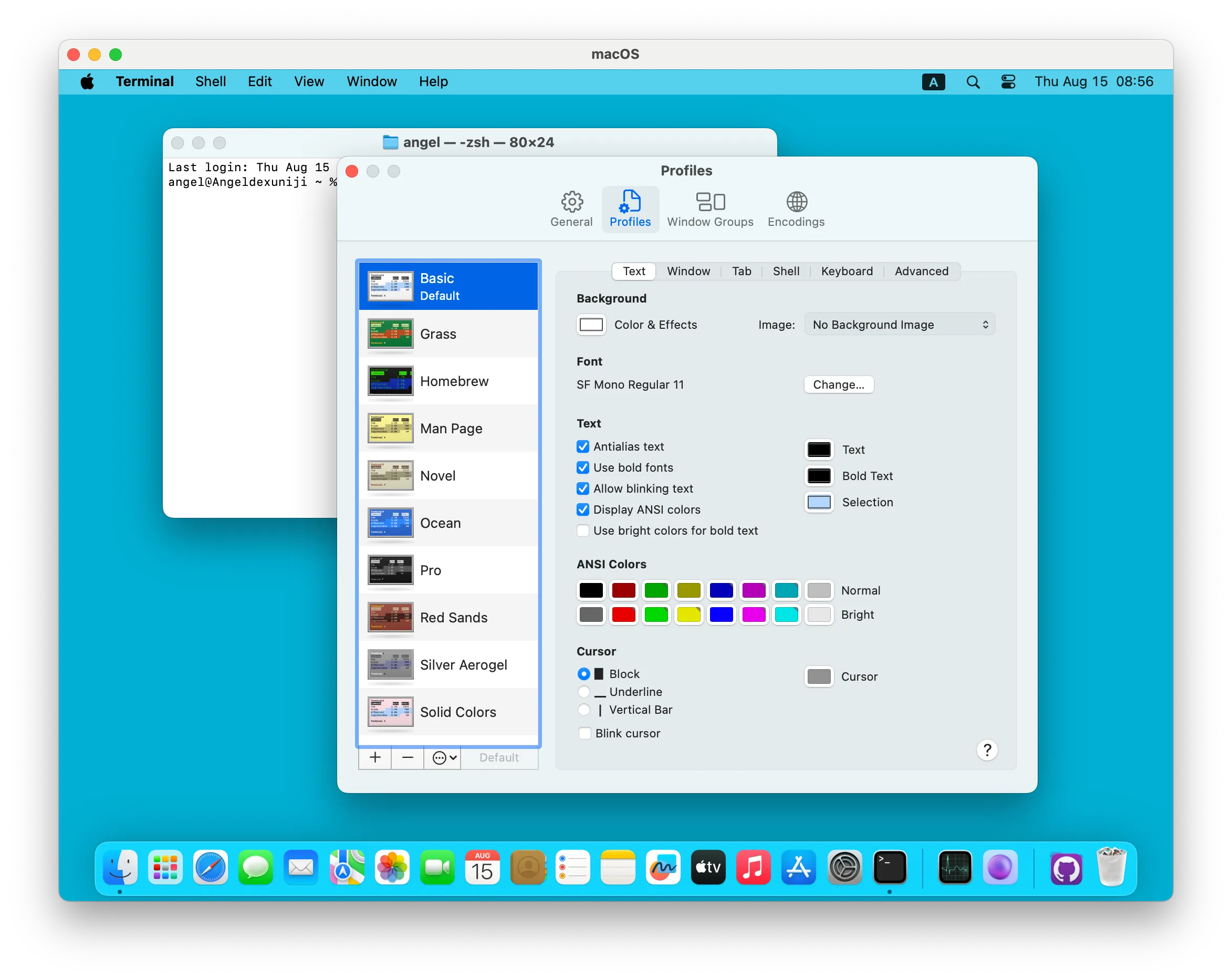The image size is (1232, 979).
Task: Expand the profile actions ellipsis menu
Action: (444, 757)
